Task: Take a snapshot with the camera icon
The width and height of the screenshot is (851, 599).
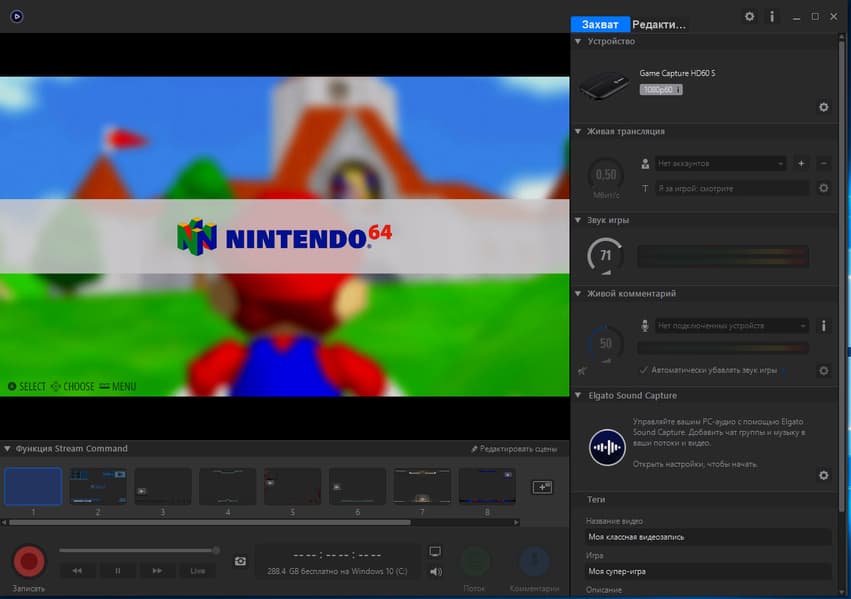Action: click(240, 561)
